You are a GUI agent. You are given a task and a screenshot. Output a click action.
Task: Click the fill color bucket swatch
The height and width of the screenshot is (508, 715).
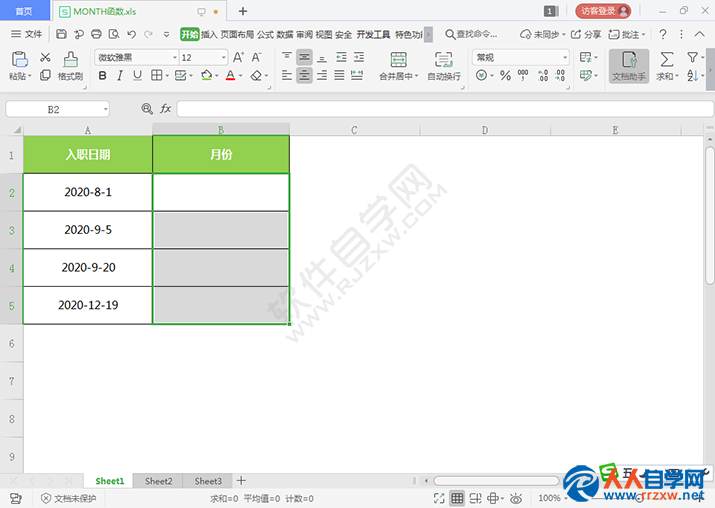(207, 75)
